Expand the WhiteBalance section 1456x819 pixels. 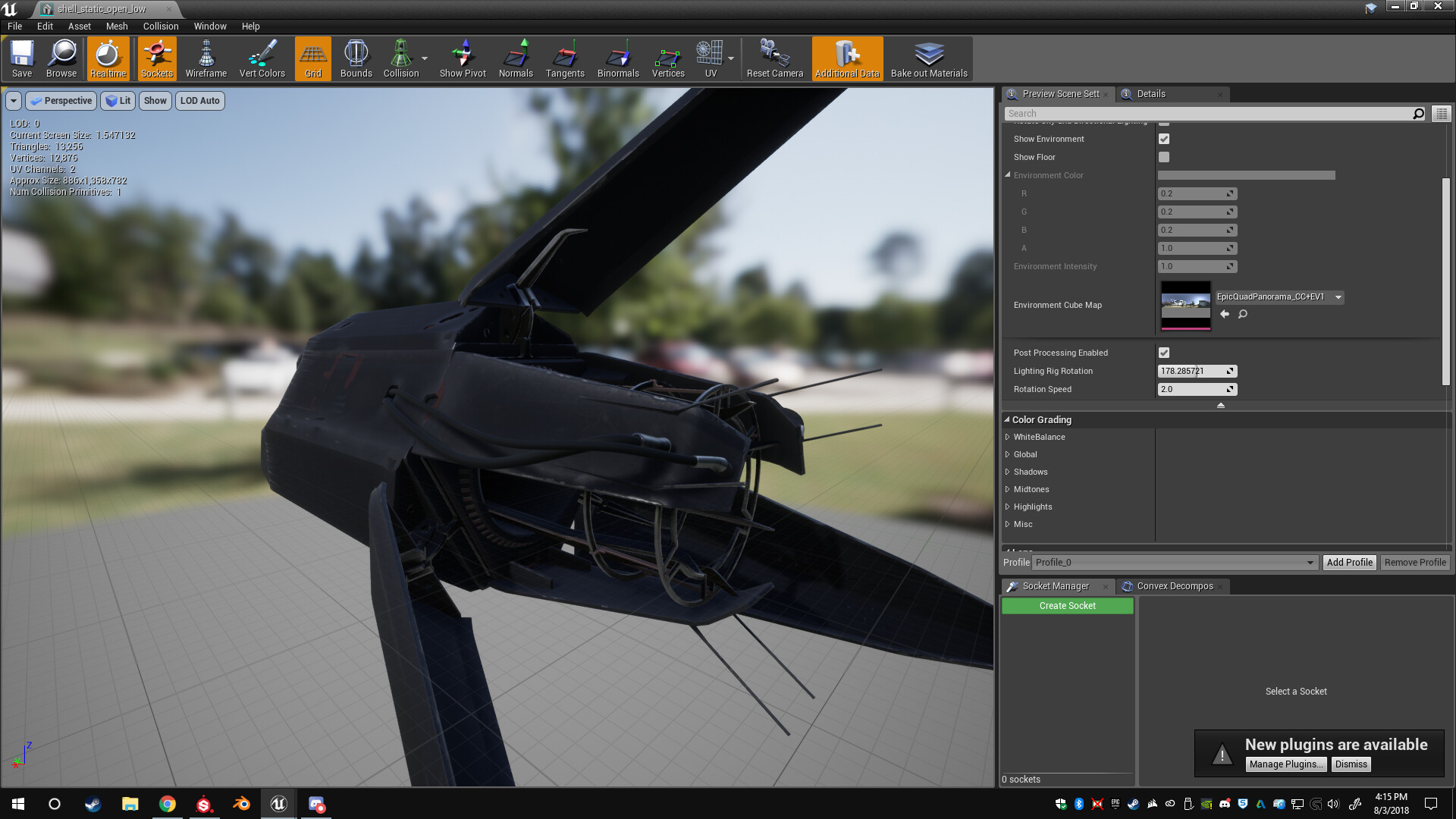tap(1008, 437)
